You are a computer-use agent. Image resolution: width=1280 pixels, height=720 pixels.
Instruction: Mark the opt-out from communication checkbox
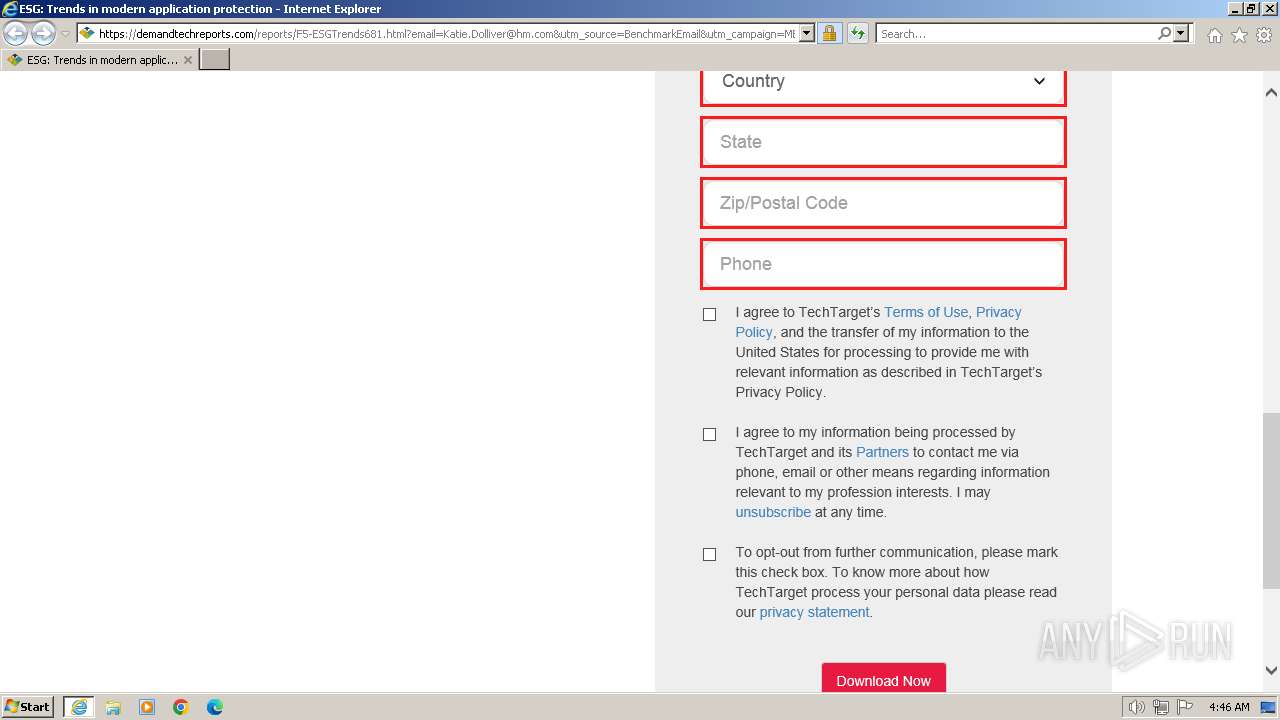coord(710,554)
